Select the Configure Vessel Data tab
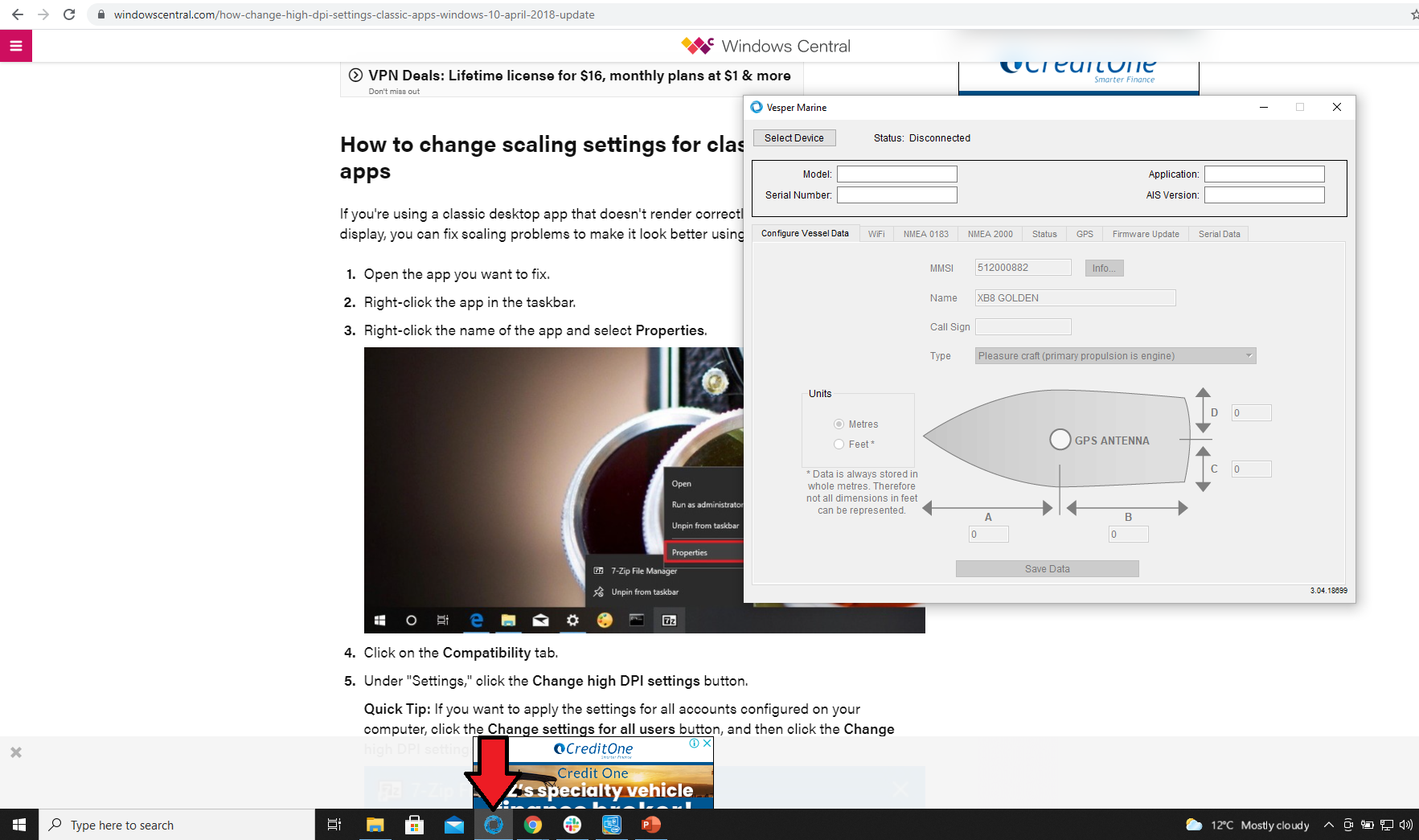The image size is (1419, 840). click(805, 233)
